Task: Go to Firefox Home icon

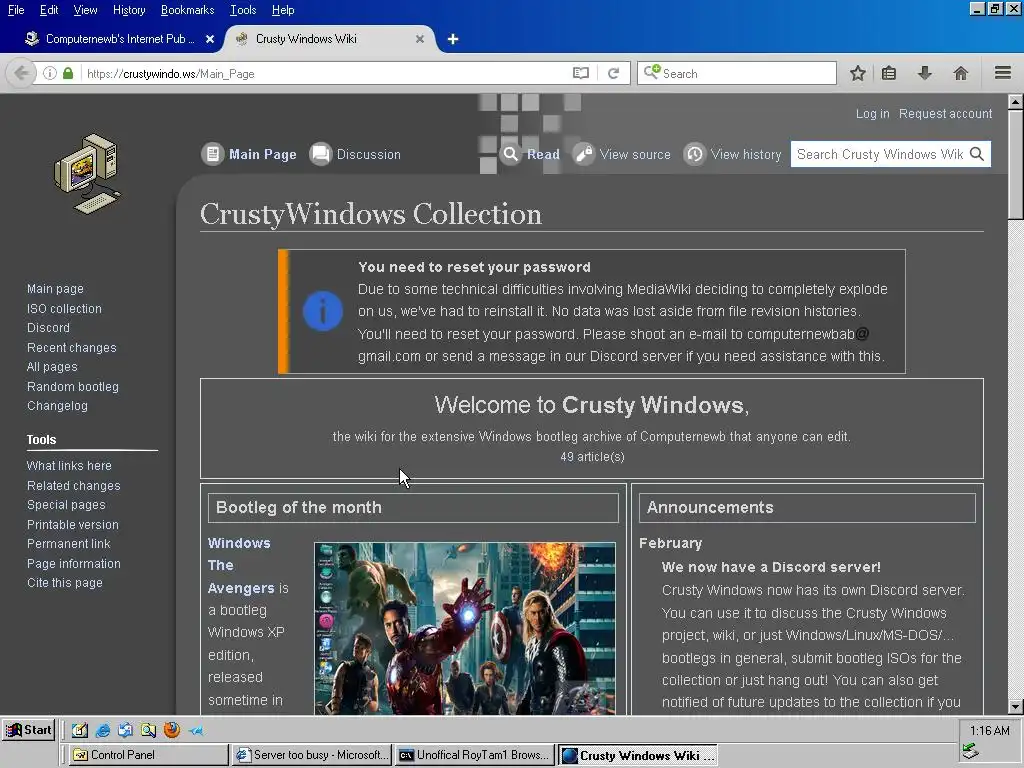Action: 960,73
